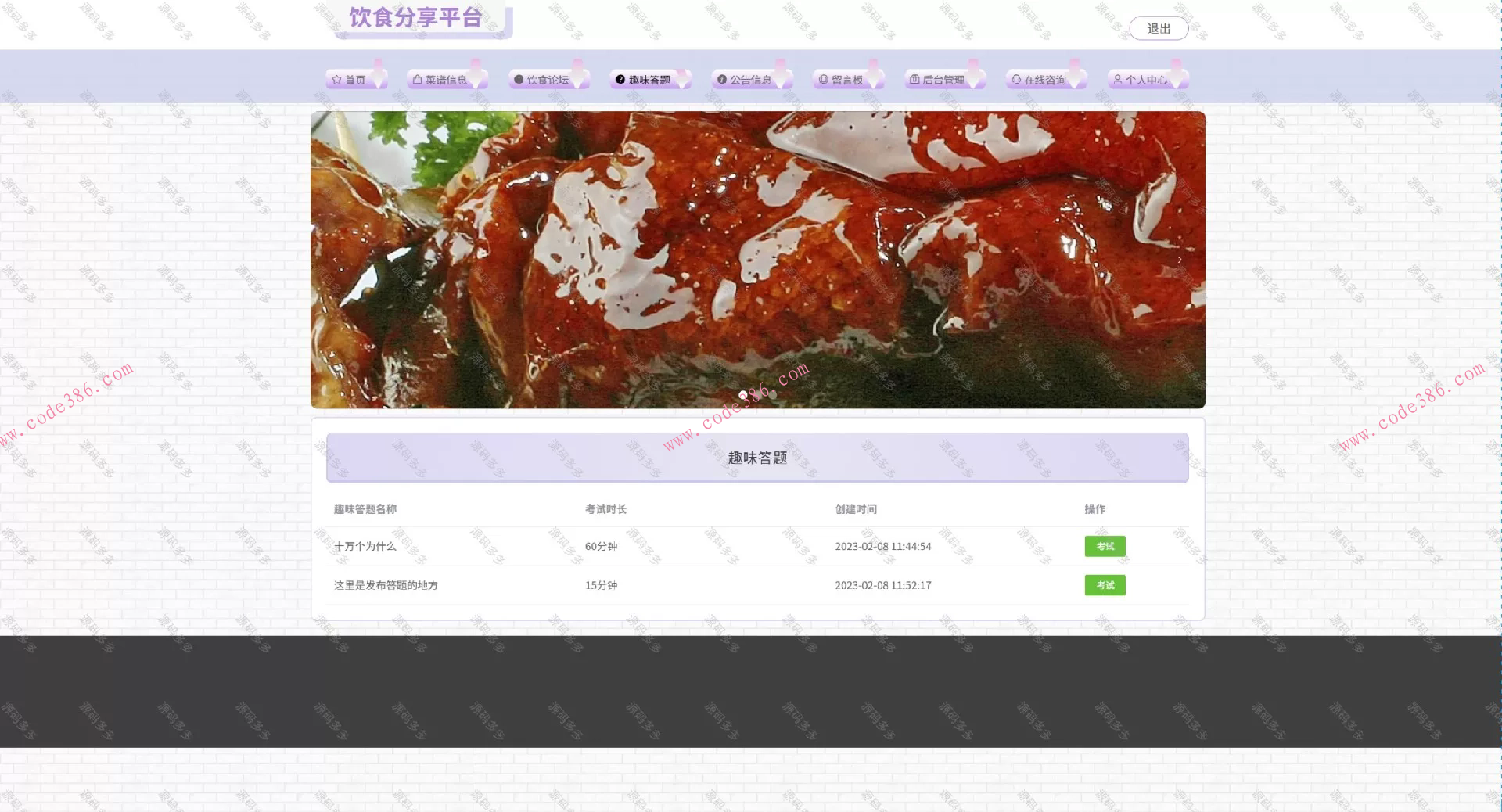This screenshot has width=1502, height=812.
Task: Click the info icon beside 公告信息
Action: point(720,79)
